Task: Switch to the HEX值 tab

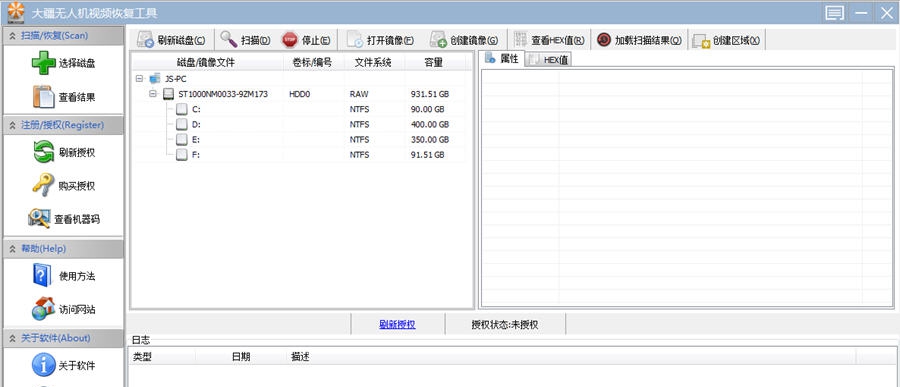Action: 549,60
